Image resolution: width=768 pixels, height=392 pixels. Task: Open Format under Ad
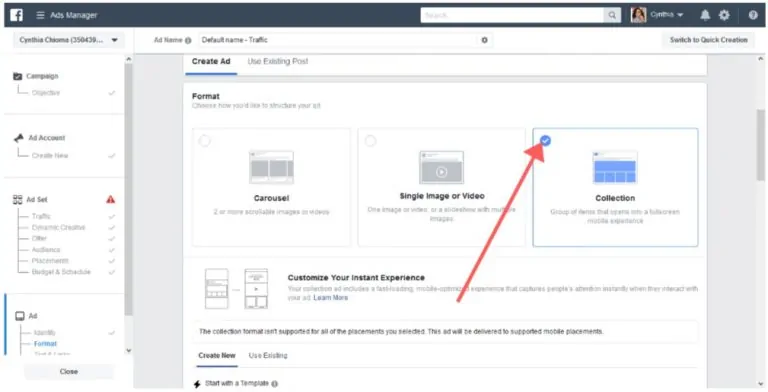tap(45, 344)
